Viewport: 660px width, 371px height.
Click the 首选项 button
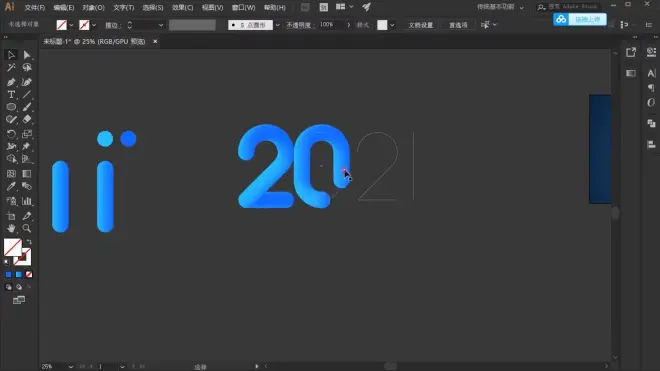pyautogui.click(x=458, y=25)
